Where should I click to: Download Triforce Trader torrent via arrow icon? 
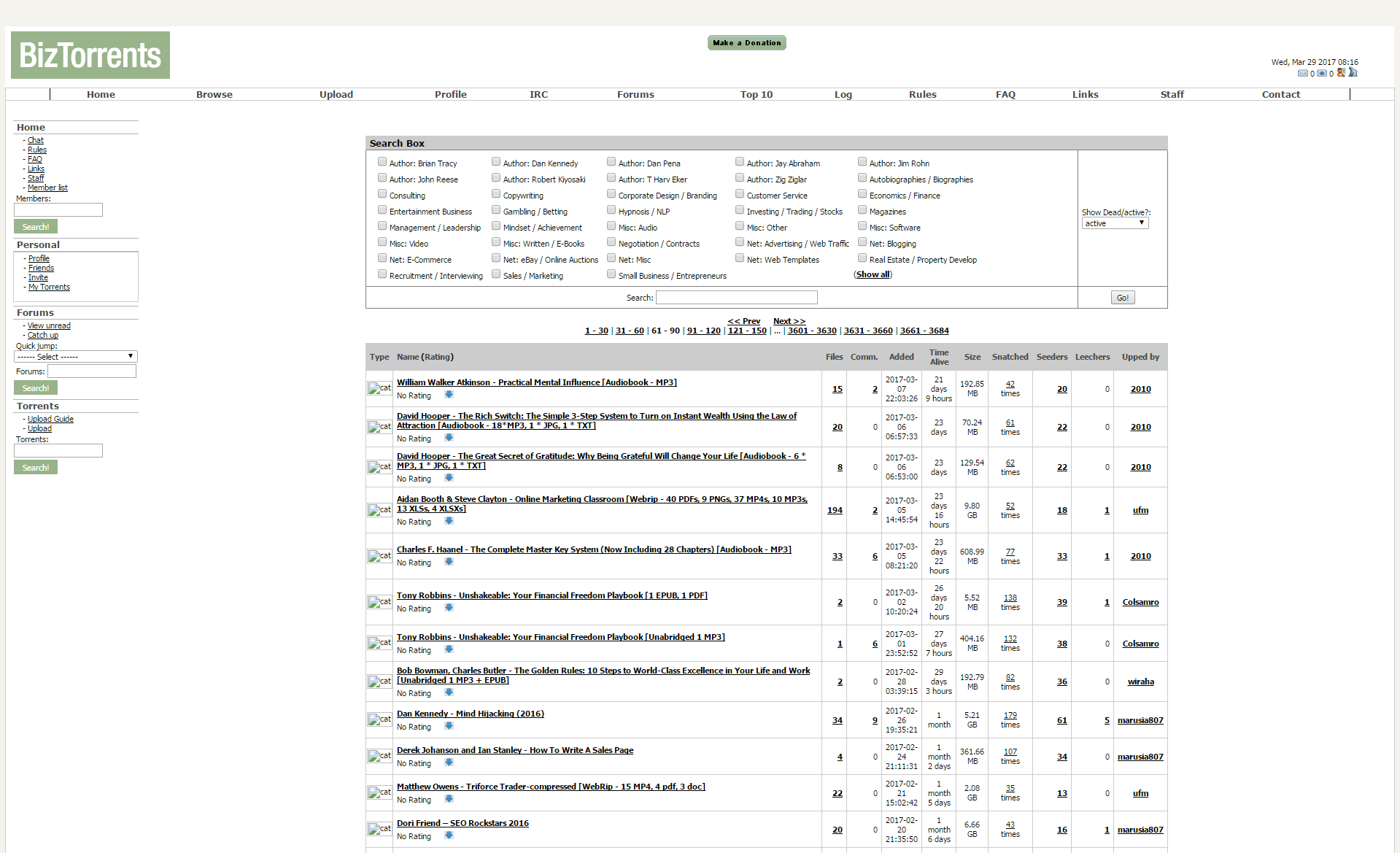click(449, 799)
